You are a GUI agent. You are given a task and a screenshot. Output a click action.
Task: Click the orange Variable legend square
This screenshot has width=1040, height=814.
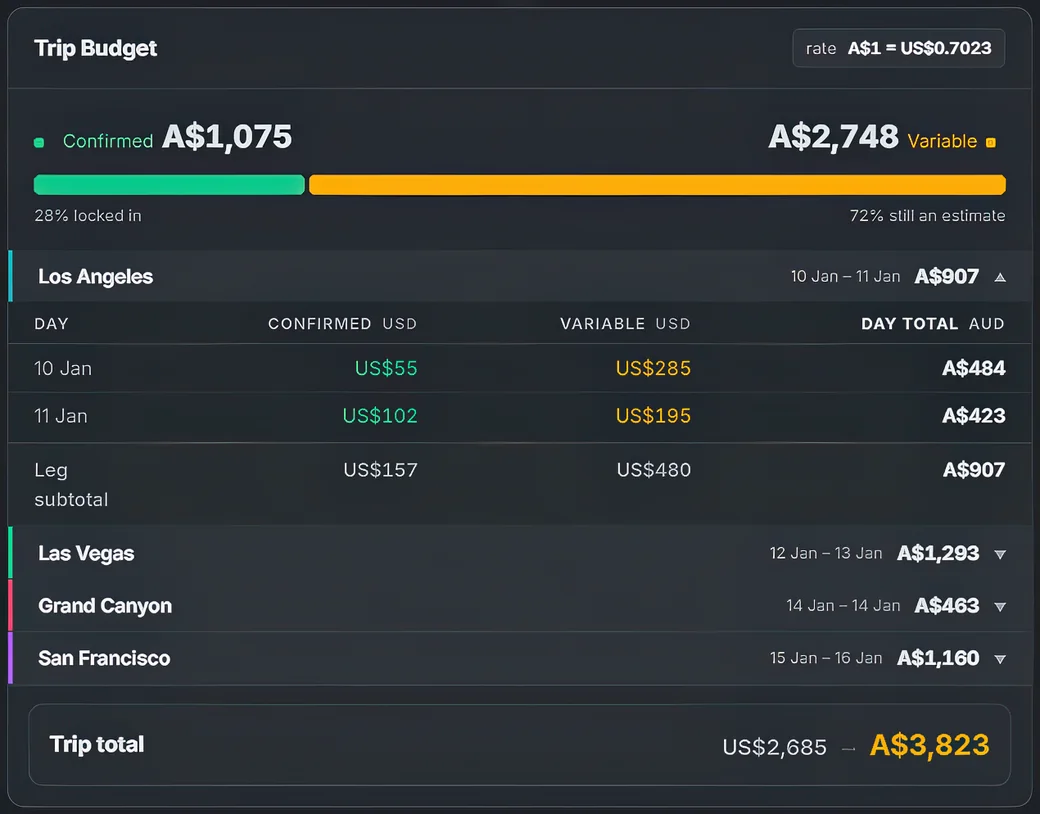click(990, 142)
